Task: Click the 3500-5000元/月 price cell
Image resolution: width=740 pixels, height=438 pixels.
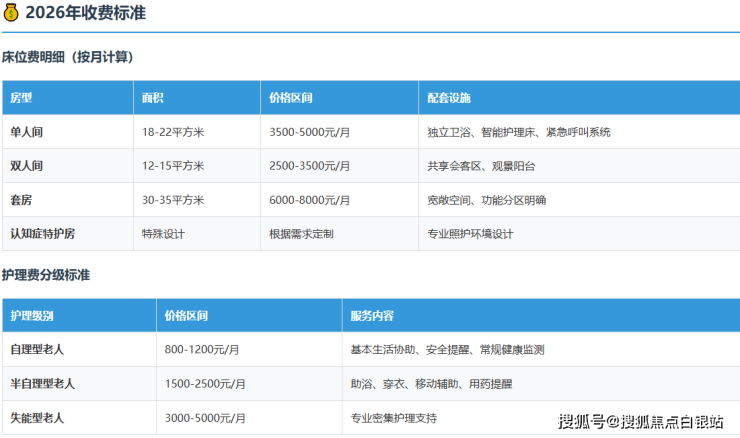Action: (310, 132)
